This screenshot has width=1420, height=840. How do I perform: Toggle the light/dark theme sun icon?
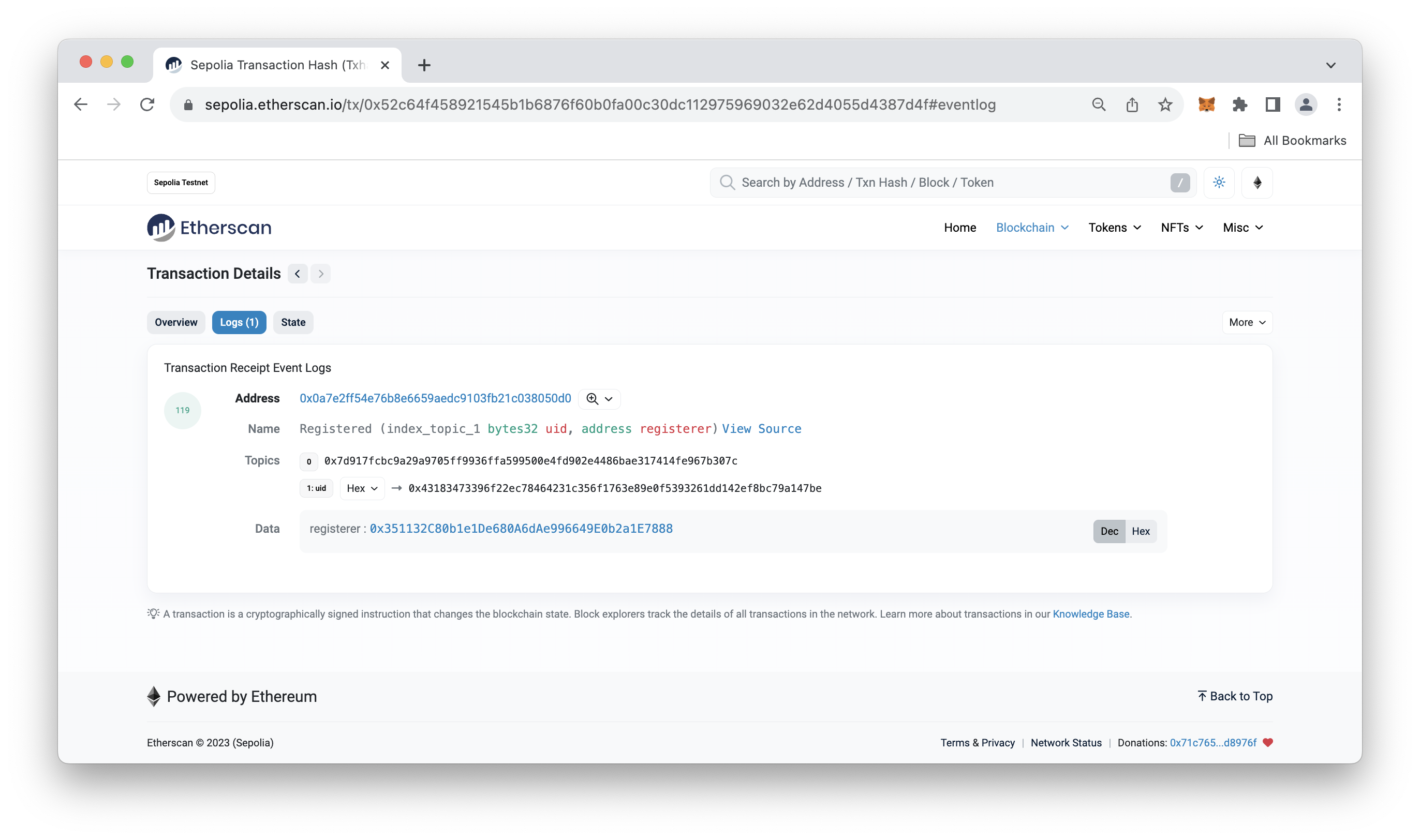pos(1219,182)
